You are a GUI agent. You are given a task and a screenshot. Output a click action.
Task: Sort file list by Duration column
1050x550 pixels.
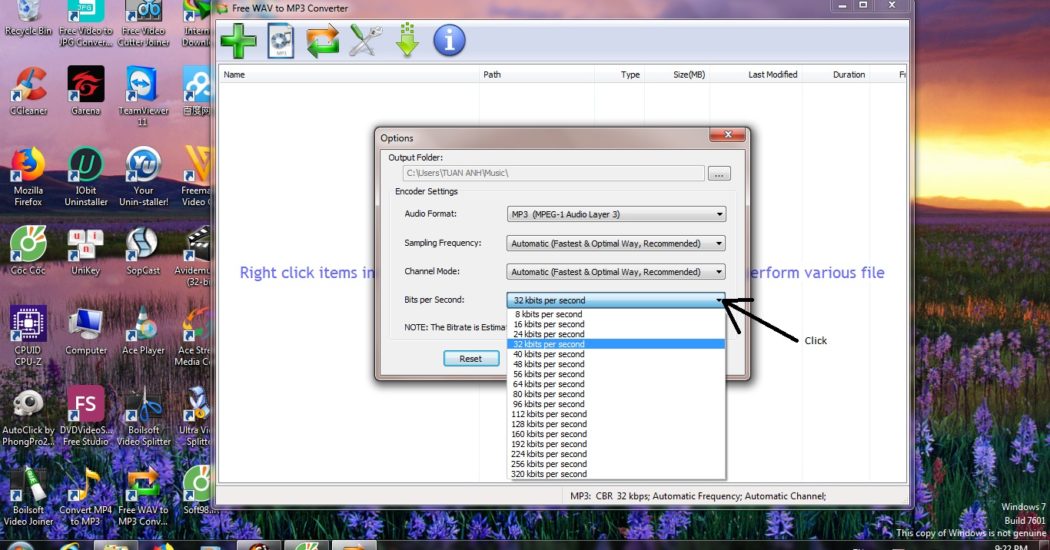click(836, 75)
